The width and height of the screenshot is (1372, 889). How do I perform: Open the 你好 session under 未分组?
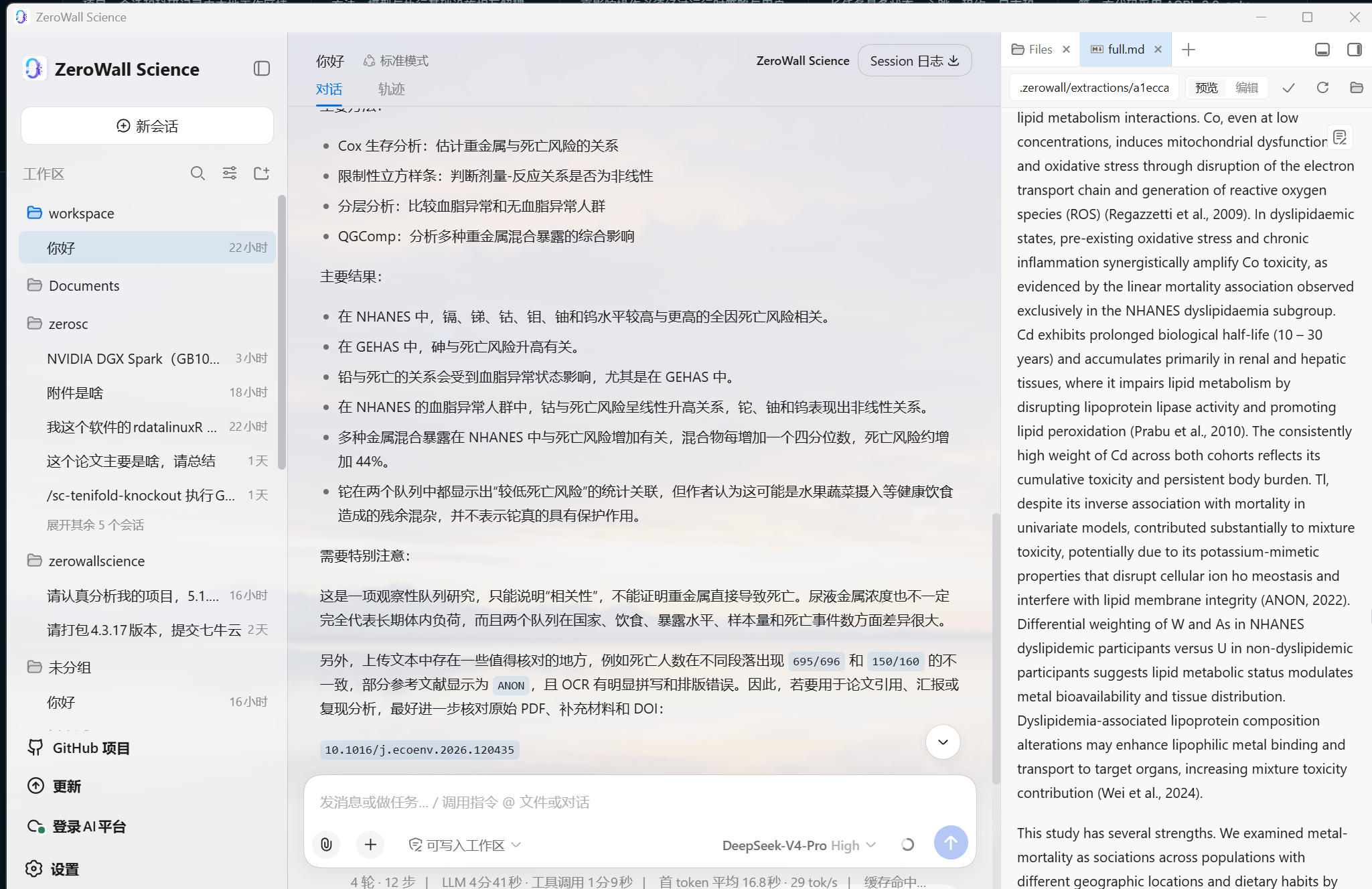147,702
